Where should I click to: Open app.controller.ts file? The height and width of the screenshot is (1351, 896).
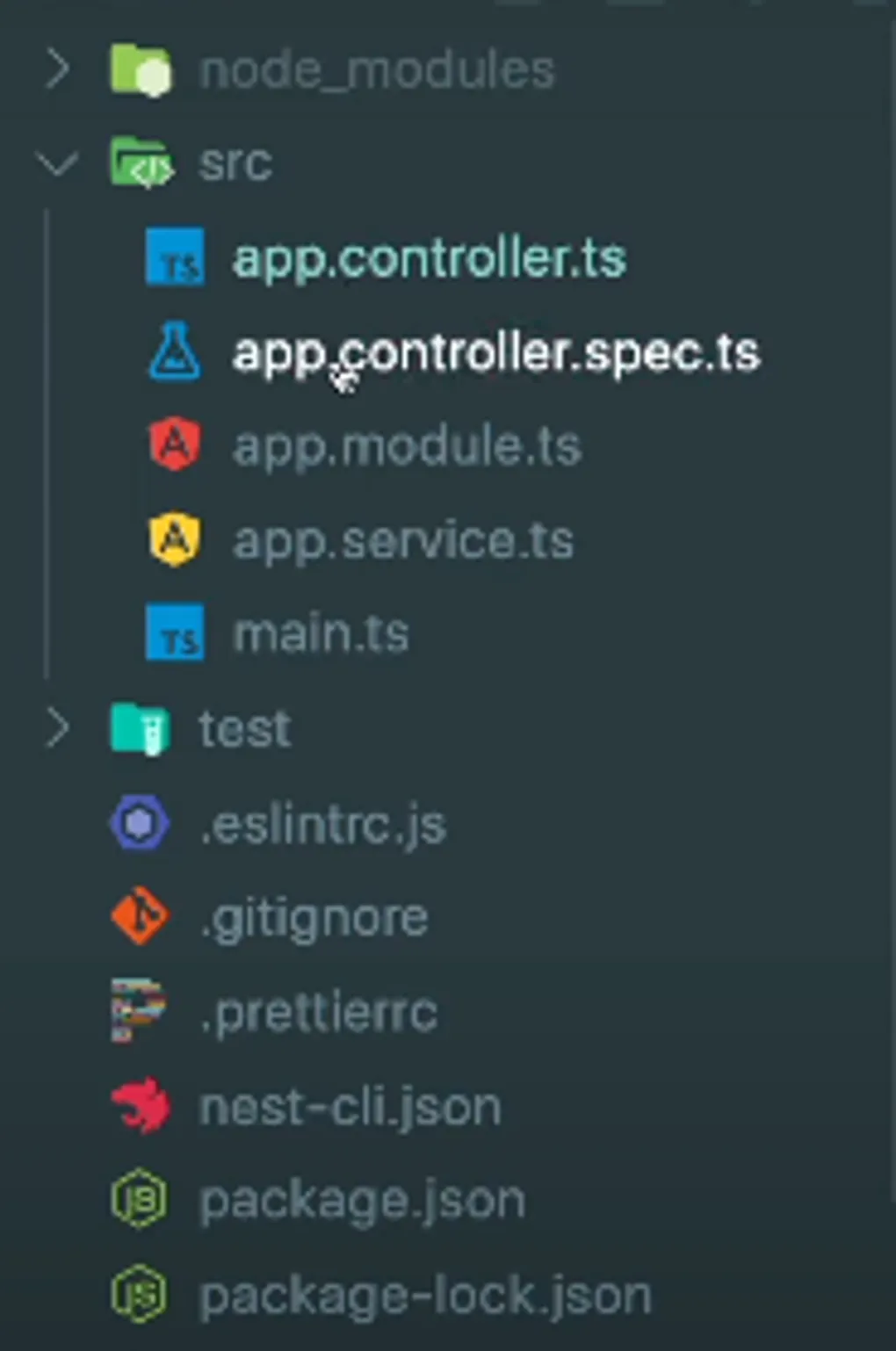pyautogui.click(x=429, y=258)
